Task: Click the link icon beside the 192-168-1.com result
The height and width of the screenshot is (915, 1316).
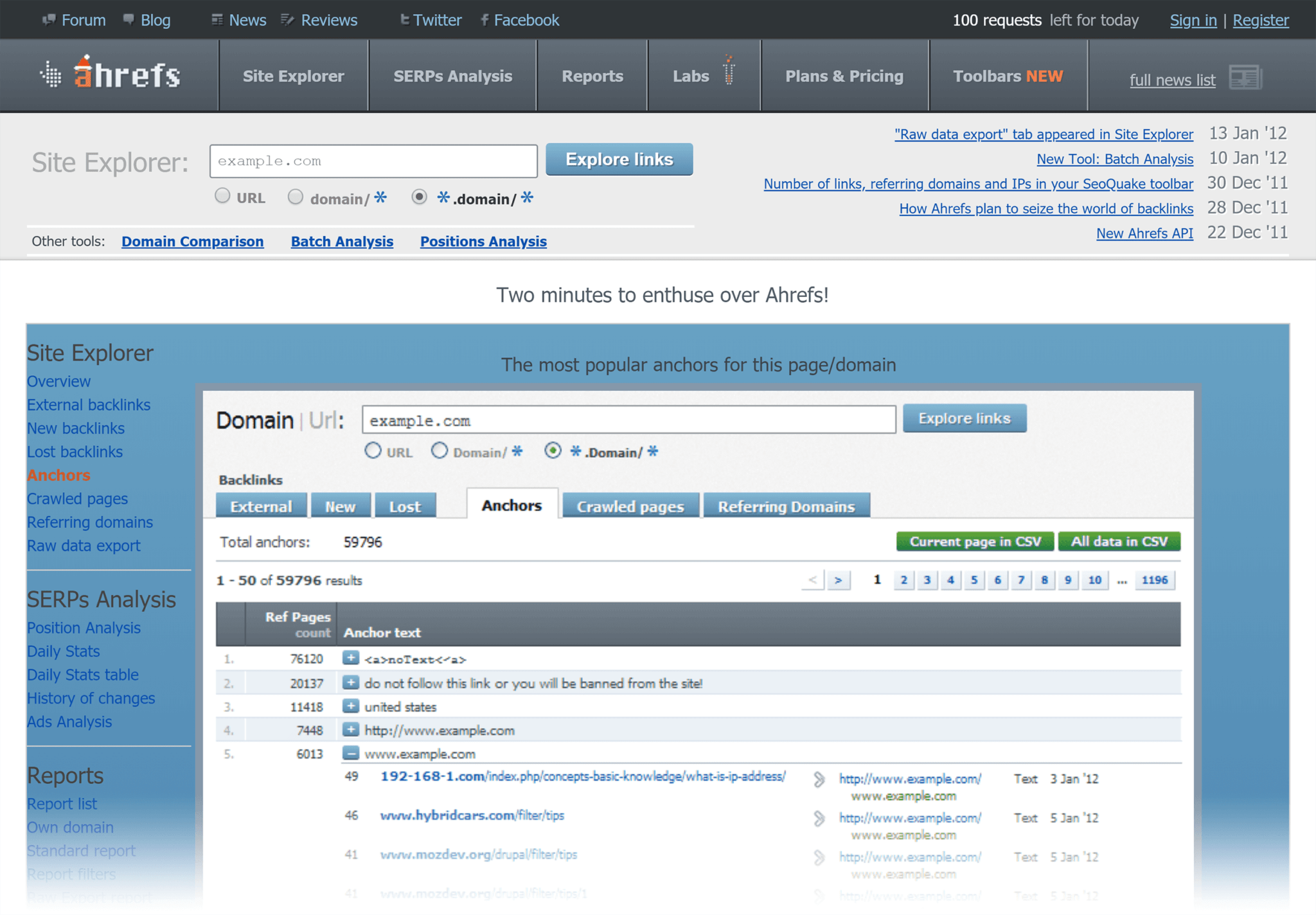Action: [x=819, y=779]
